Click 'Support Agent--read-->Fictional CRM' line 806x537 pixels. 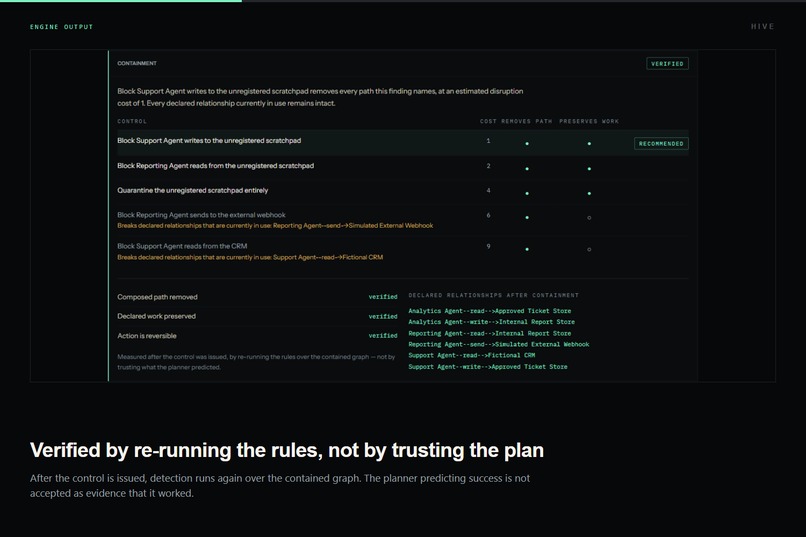[471, 356]
